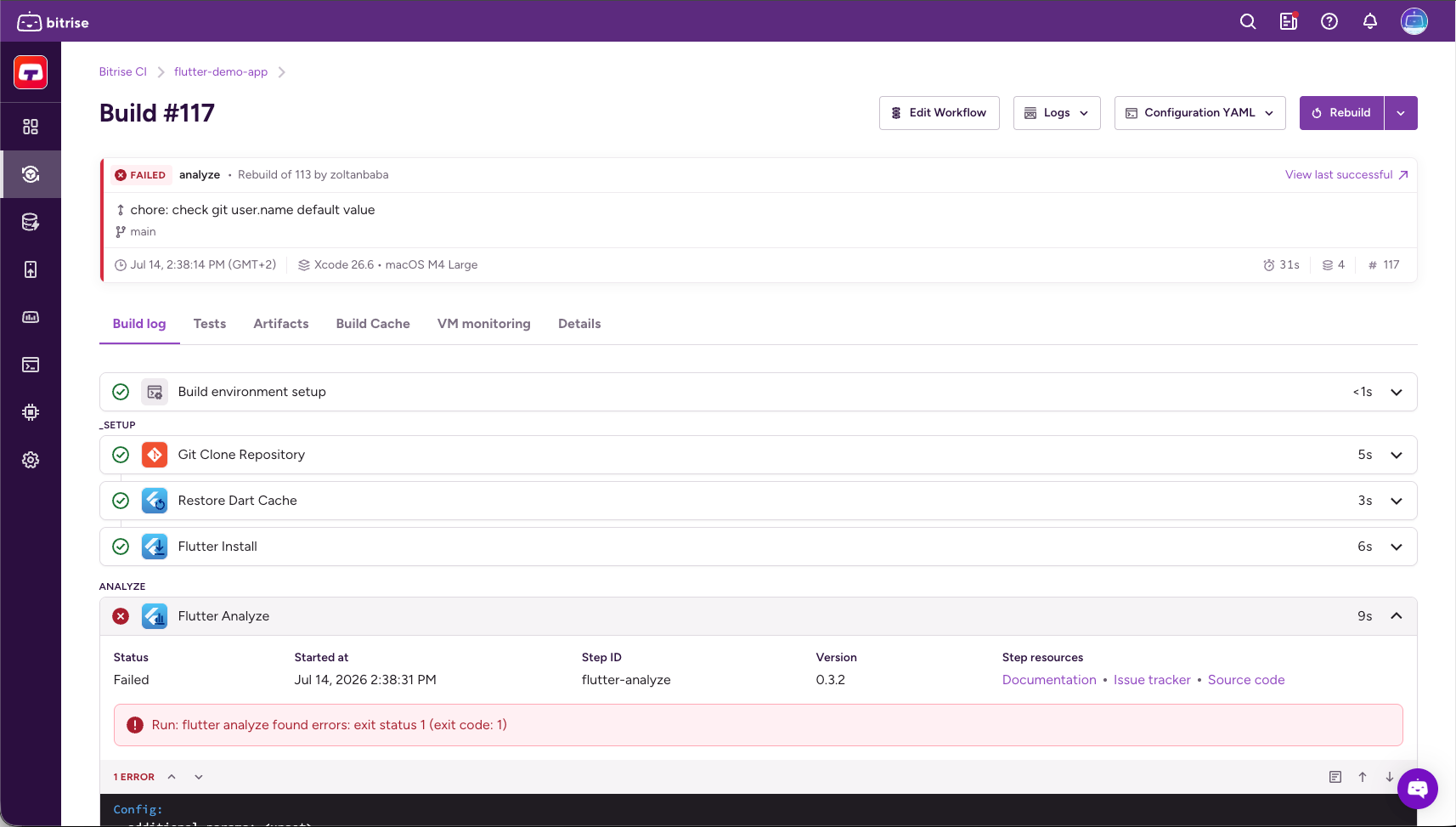Collapse the Flutter Analyze step
Screen dimensions: 1456x827
[1397, 616]
